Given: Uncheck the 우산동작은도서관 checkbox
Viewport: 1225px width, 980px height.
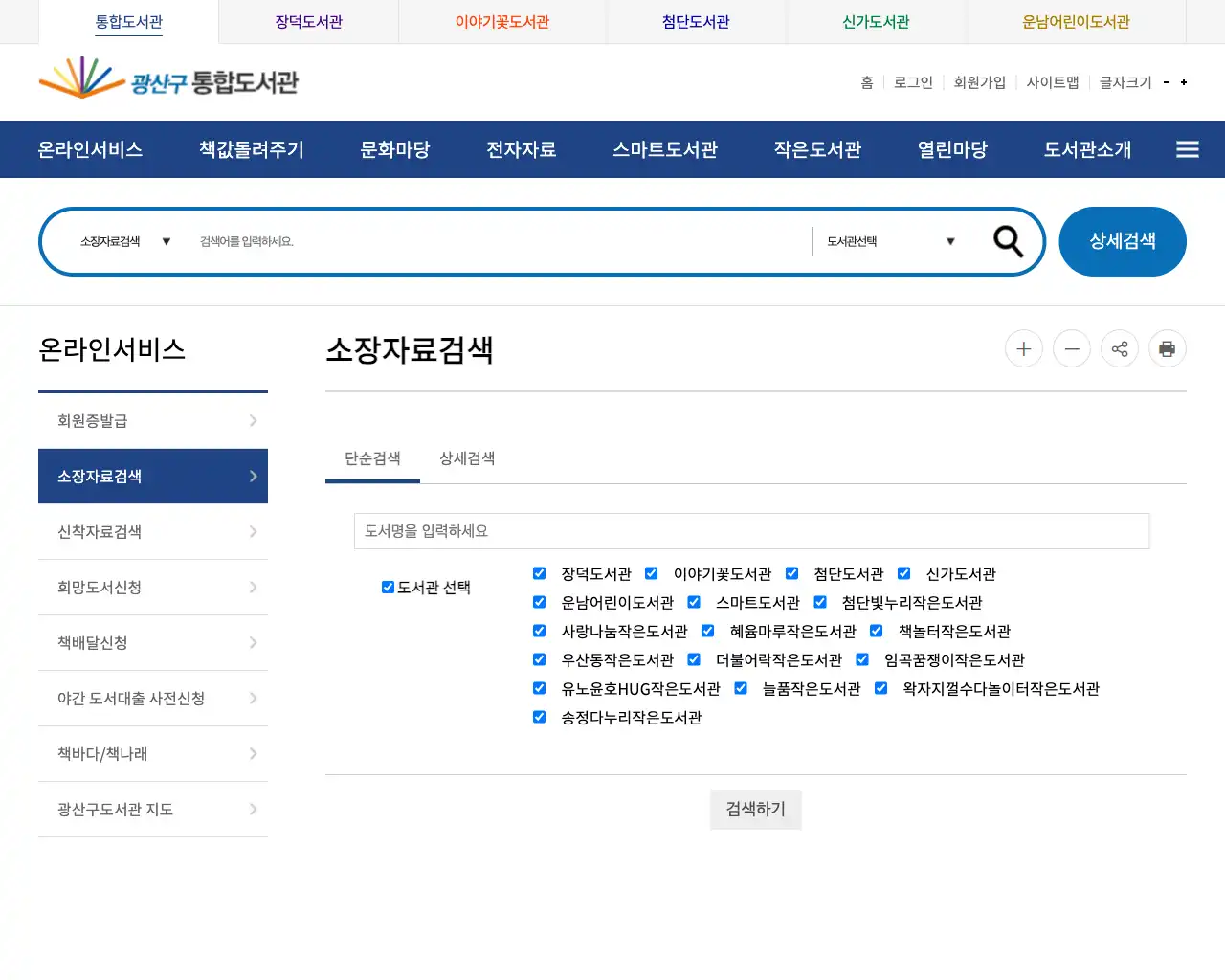Looking at the screenshot, I should pos(539,659).
